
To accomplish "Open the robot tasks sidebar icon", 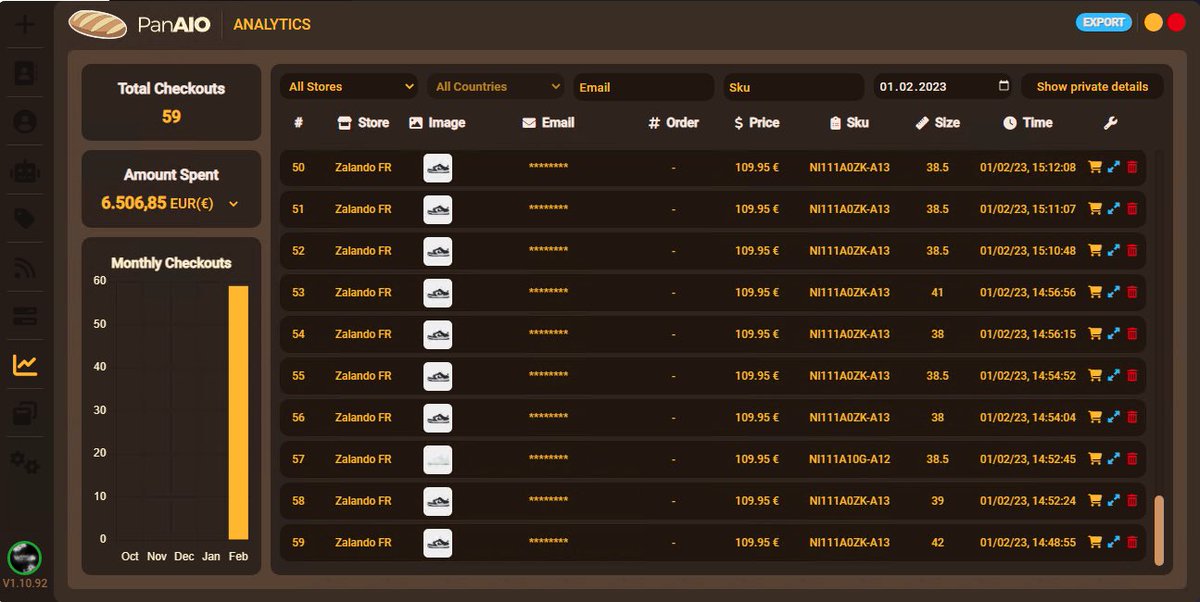I will coord(25,171).
